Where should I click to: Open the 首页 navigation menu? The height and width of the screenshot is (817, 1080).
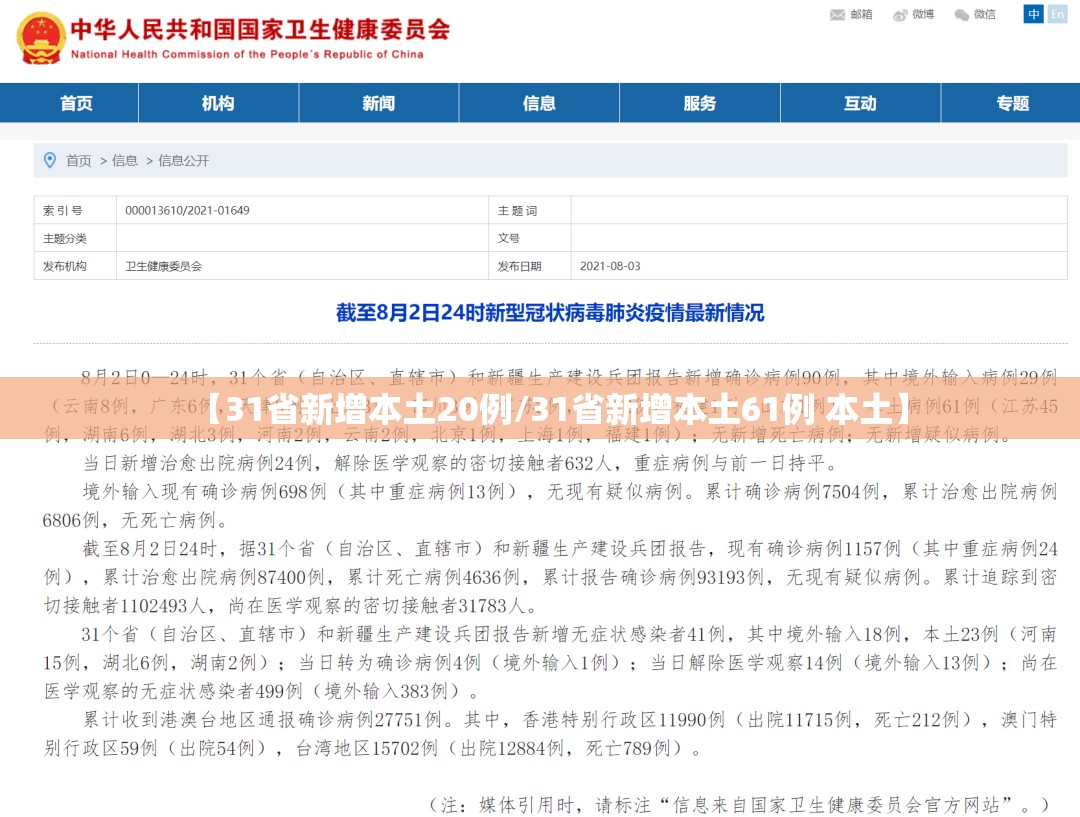pyautogui.click(x=76, y=103)
